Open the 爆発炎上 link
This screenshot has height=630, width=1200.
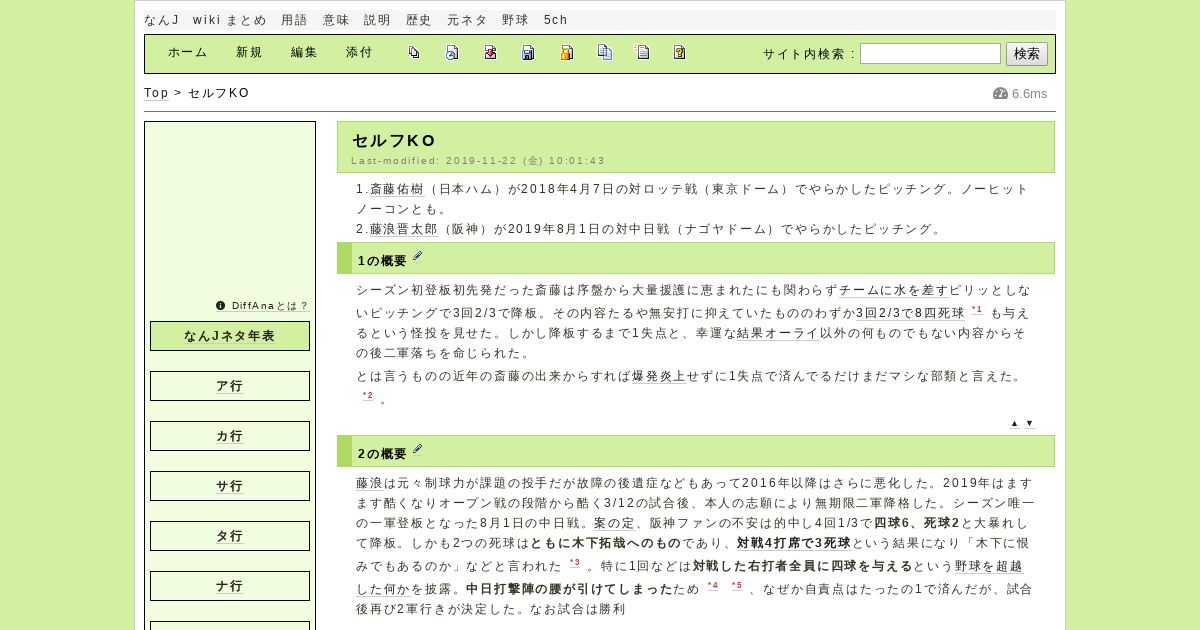coord(658,376)
